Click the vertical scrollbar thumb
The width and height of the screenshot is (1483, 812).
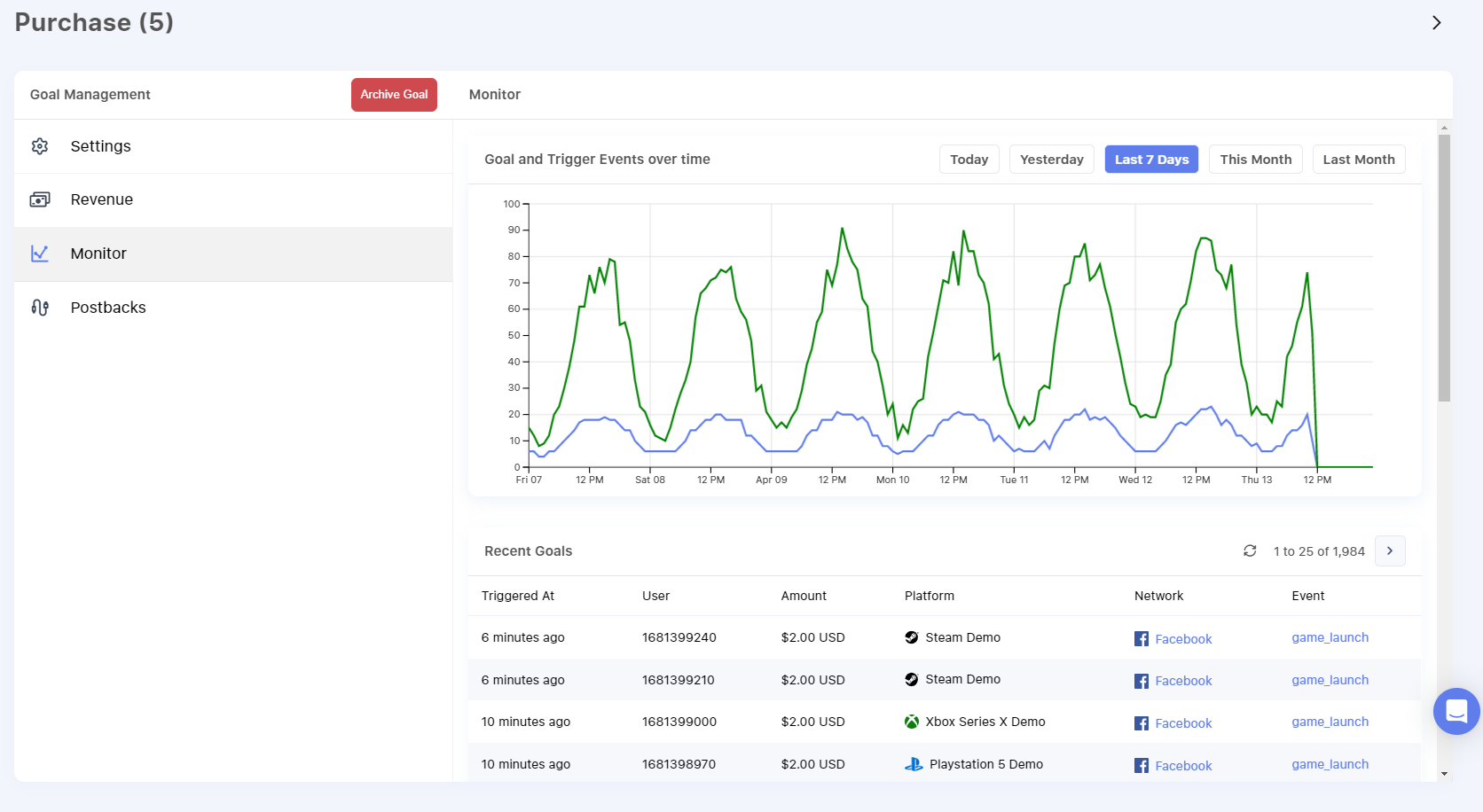(x=1444, y=266)
